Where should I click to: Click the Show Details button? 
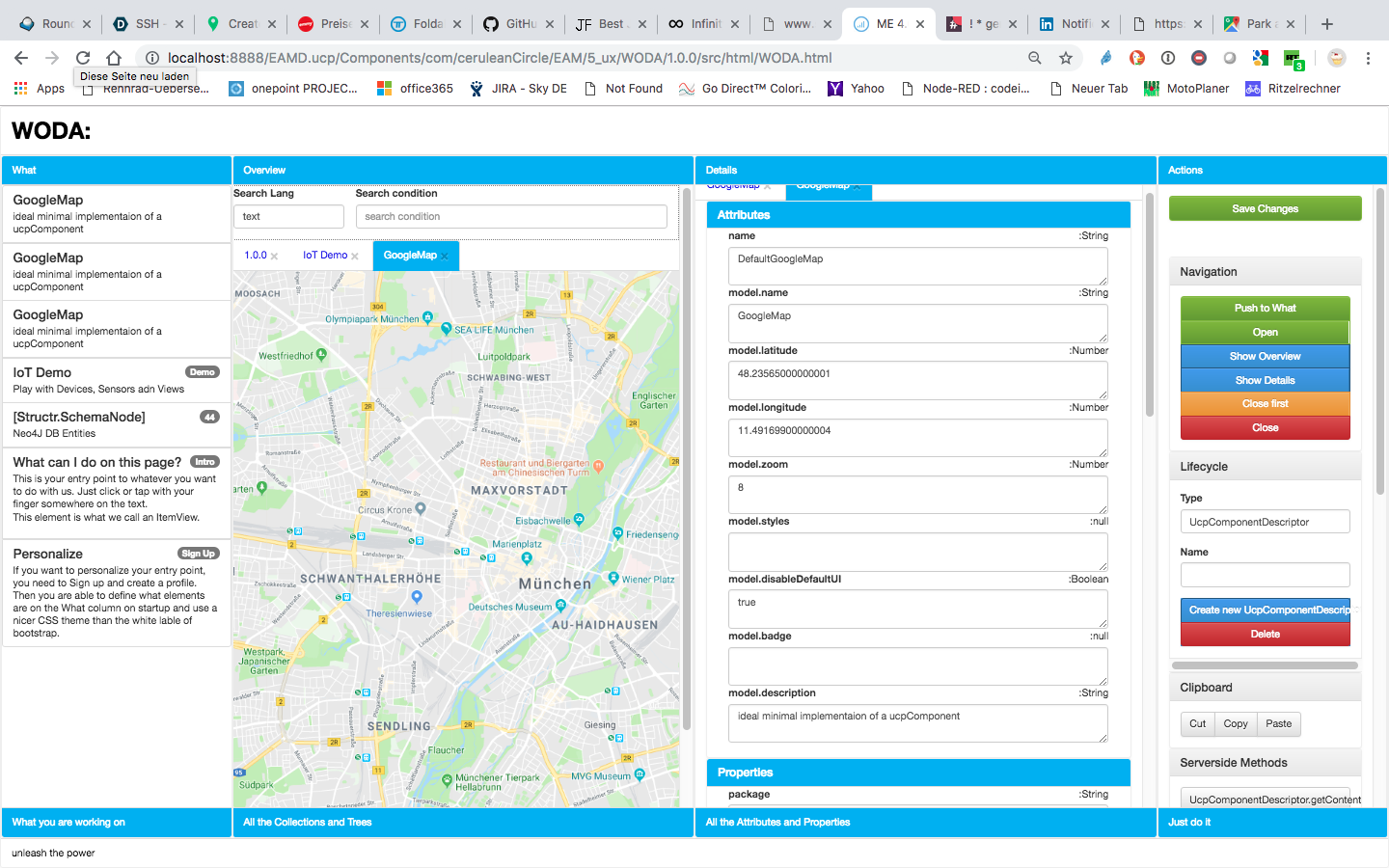click(1265, 380)
